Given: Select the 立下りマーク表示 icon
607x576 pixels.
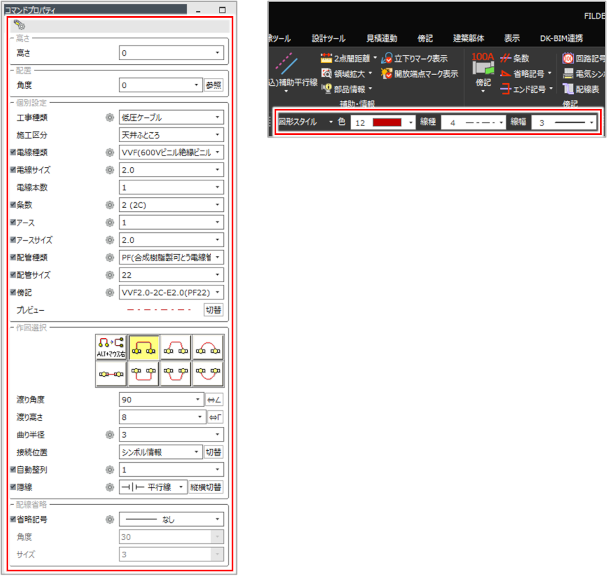Looking at the screenshot, I should [387, 59].
